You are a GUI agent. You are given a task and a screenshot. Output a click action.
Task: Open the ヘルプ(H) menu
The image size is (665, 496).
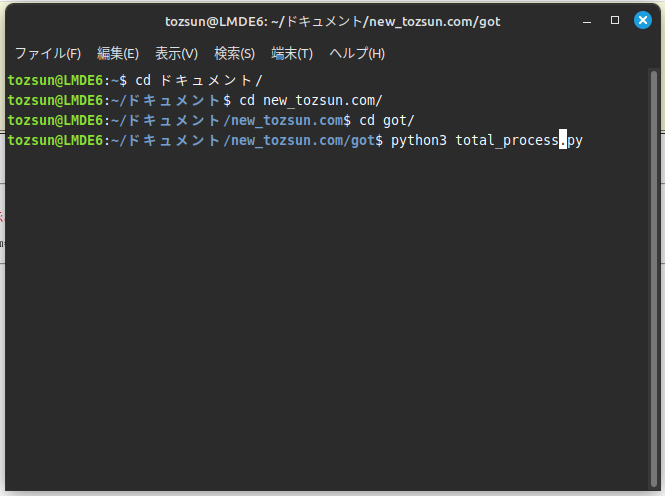(357, 53)
